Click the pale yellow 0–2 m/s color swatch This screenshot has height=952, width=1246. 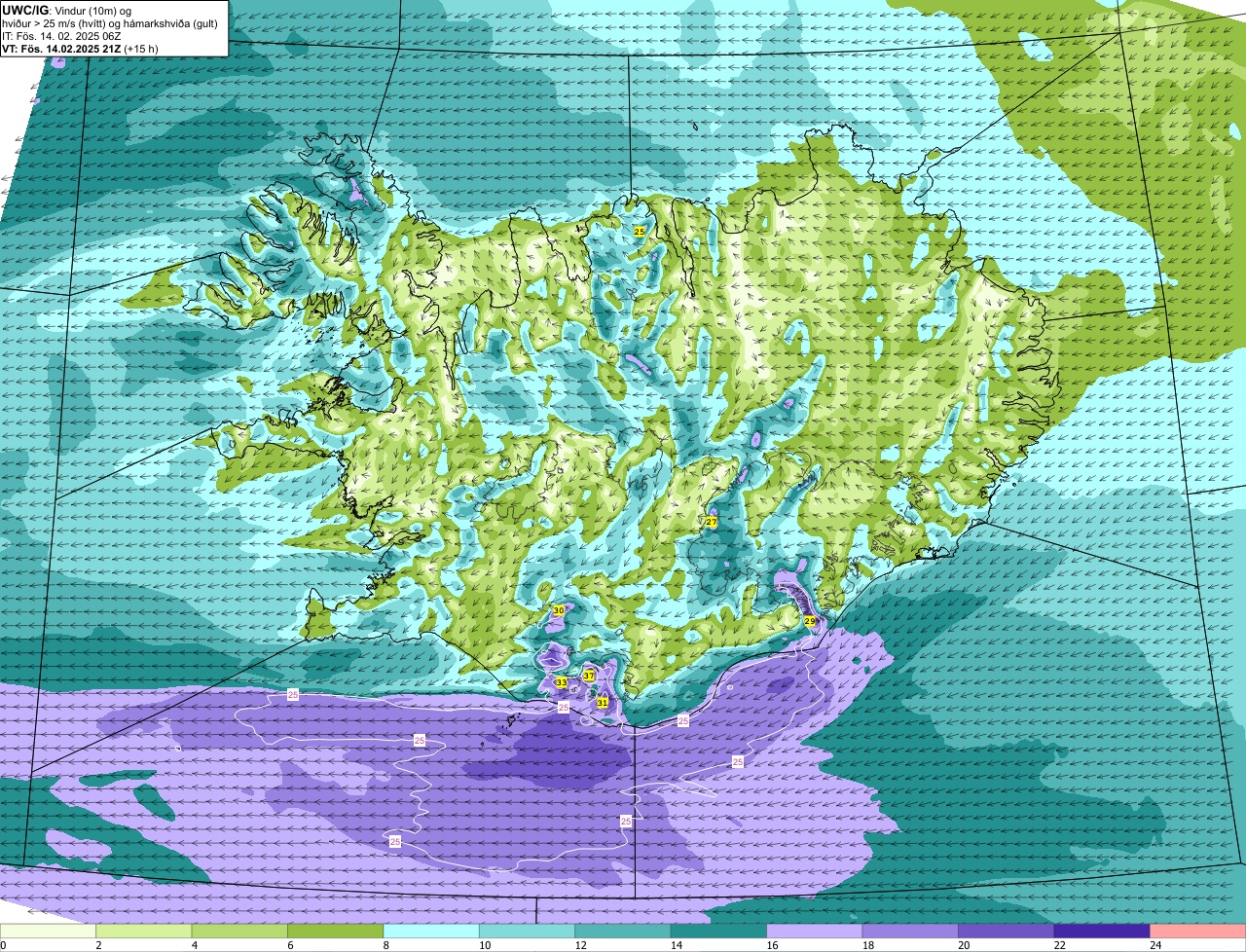(x=49, y=932)
